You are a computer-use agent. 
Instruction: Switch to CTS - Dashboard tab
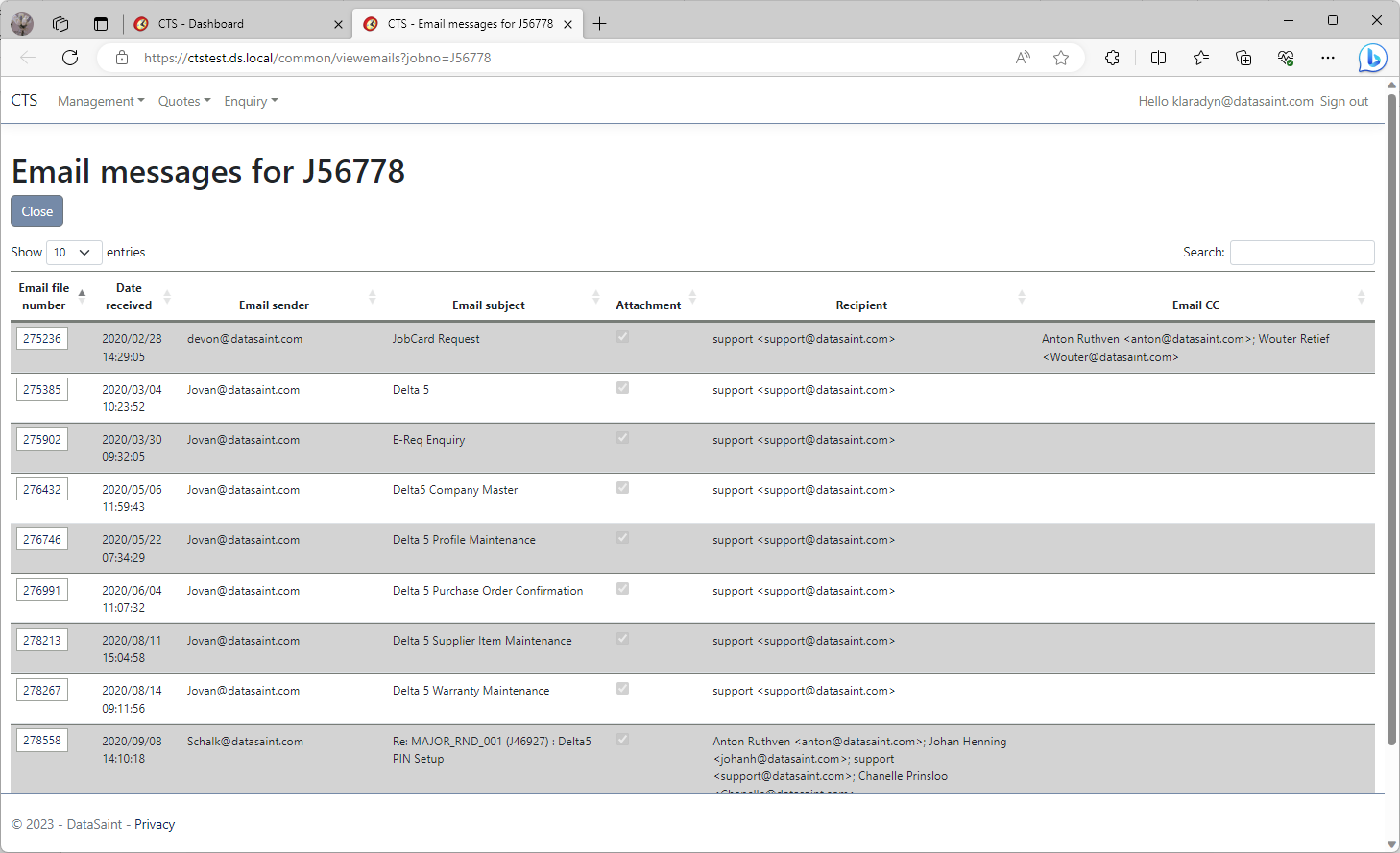[x=238, y=24]
